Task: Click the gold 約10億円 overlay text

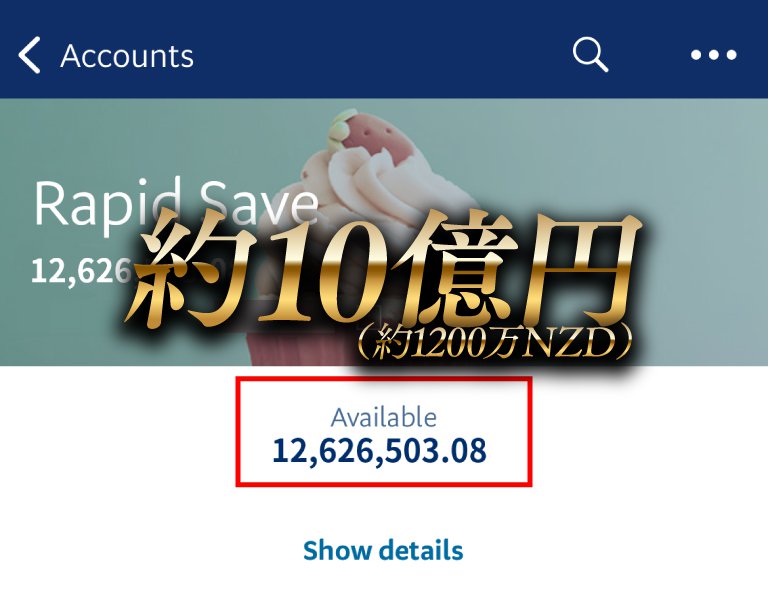Action: click(384, 269)
